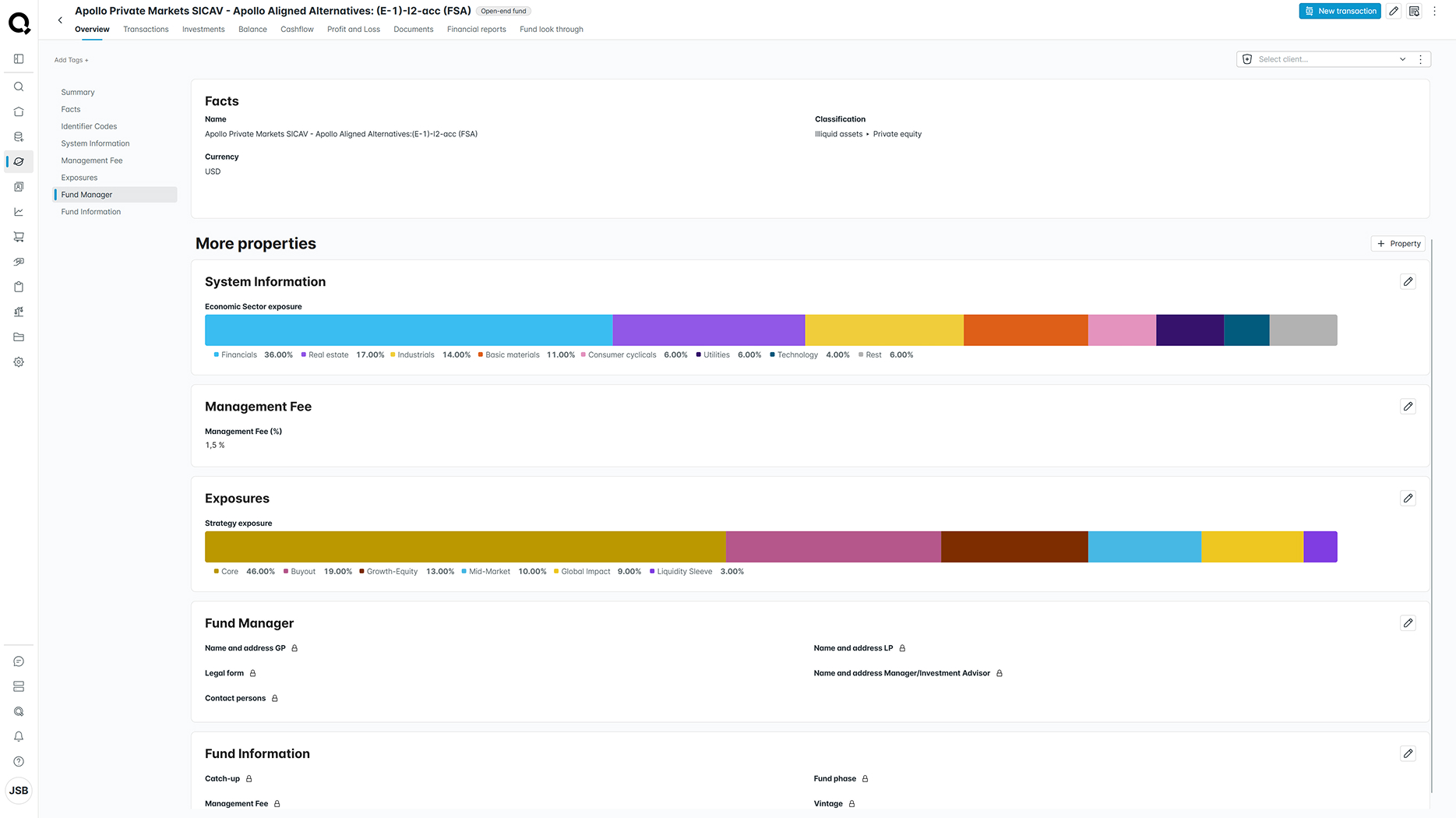Open the JSB user avatar
This screenshot has width=1456, height=818.
pos(19,790)
